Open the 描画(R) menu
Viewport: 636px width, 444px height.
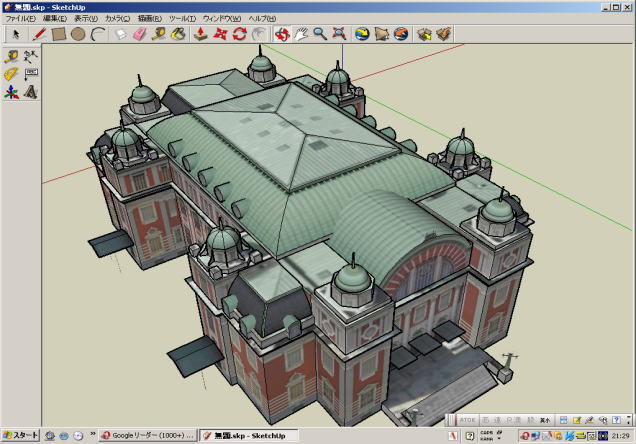150,19
